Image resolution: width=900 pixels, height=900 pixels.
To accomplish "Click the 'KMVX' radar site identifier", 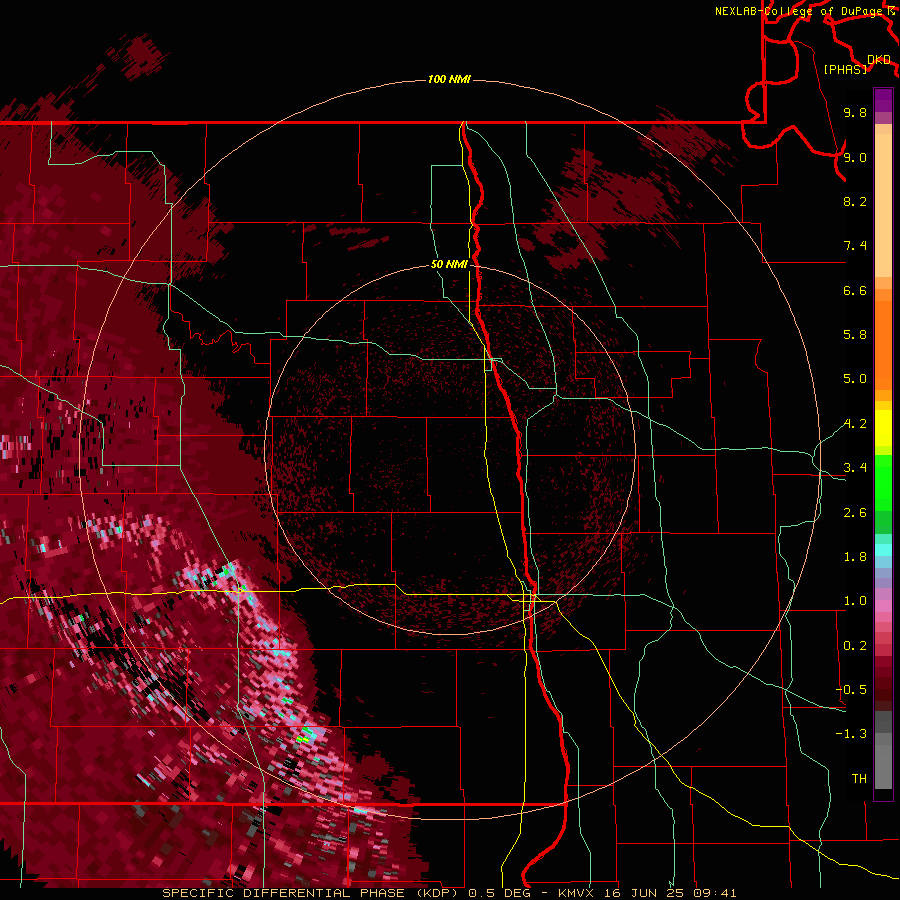I will 577,893.
